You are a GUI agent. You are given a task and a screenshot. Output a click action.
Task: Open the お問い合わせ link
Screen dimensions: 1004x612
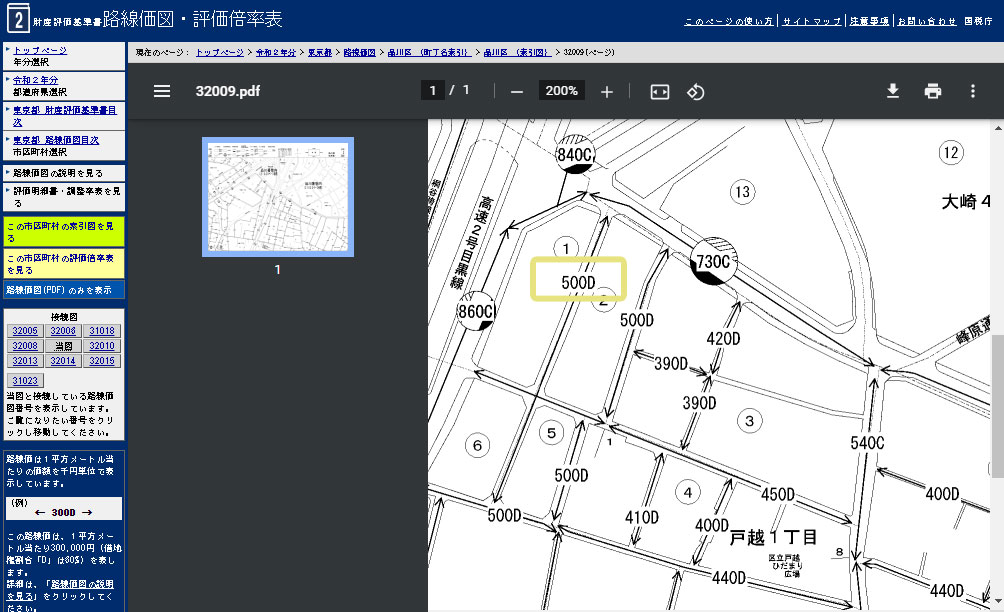(925, 21)
